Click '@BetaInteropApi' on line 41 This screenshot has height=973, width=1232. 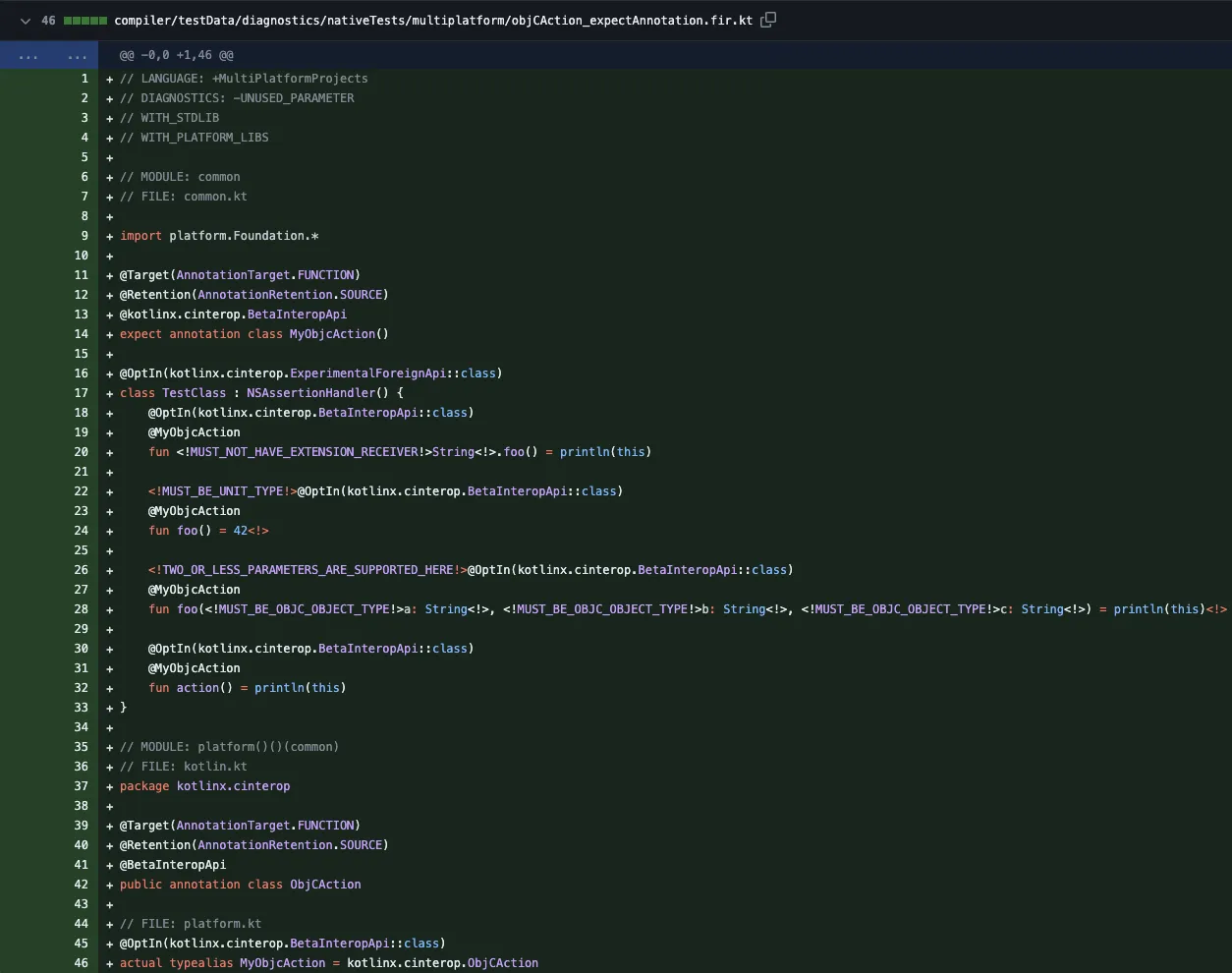point(173,865)
